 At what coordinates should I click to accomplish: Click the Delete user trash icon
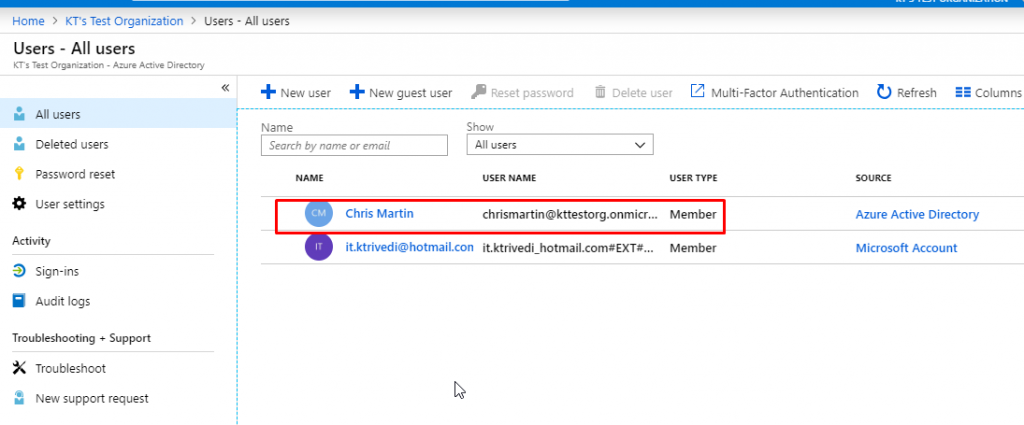(600, 92)
